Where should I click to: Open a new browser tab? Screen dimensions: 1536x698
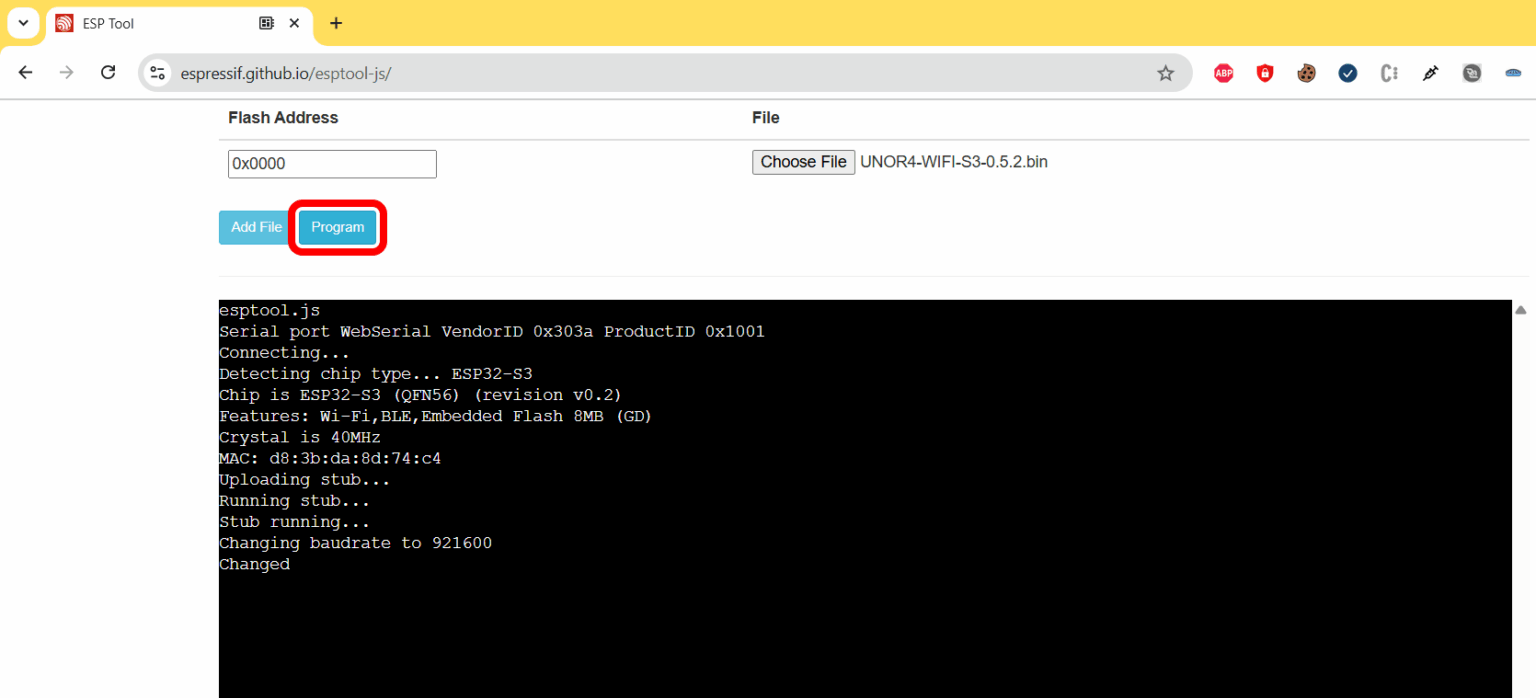[335, 22]
